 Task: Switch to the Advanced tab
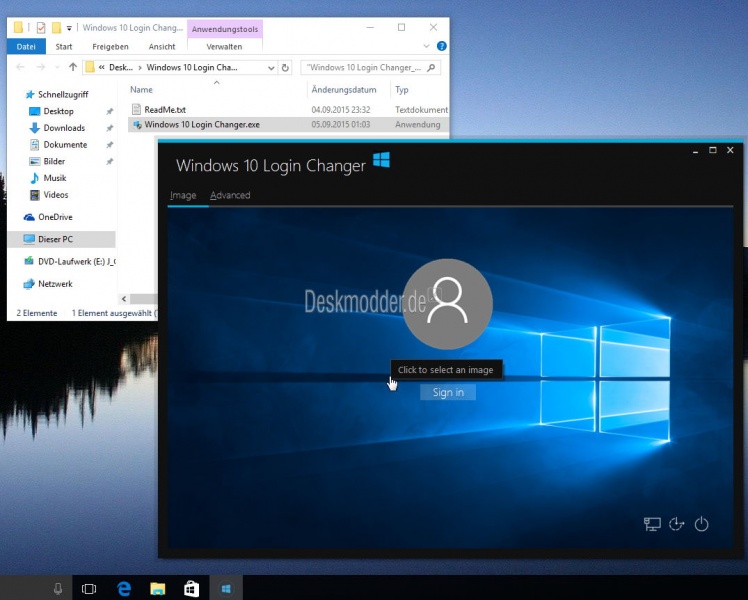pos(230,195)
